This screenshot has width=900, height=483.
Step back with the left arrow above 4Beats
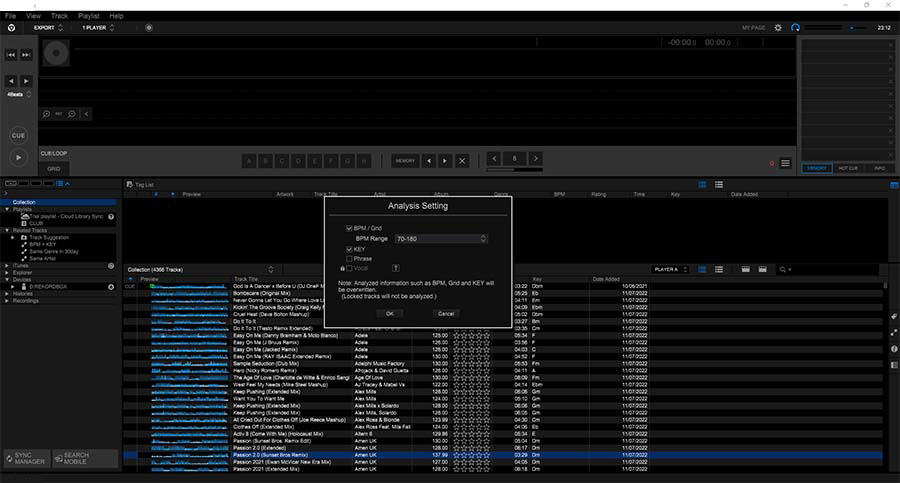tap(11, 81)
